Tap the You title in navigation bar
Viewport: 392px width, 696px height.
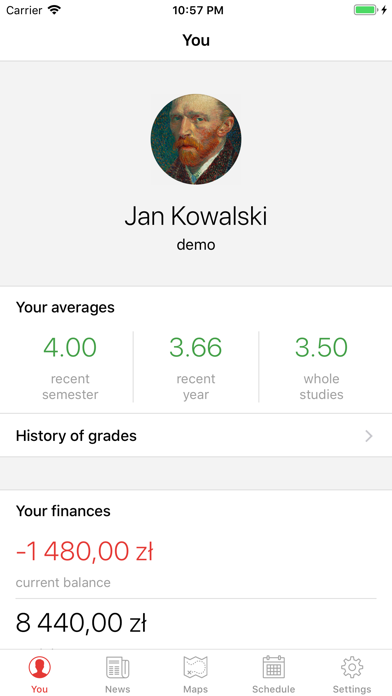(x=196, y=40)
